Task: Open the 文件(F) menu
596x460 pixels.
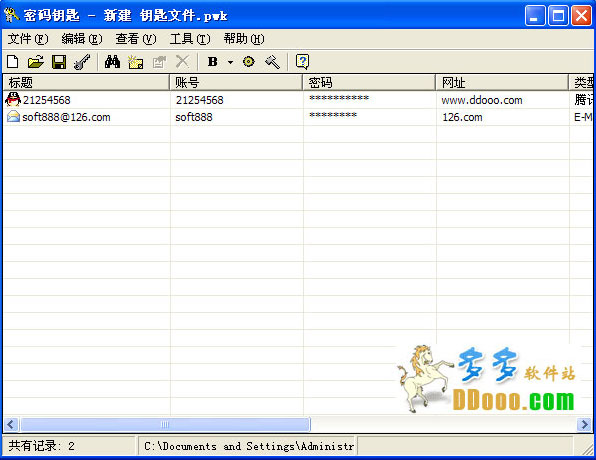Action: [28, 39]
